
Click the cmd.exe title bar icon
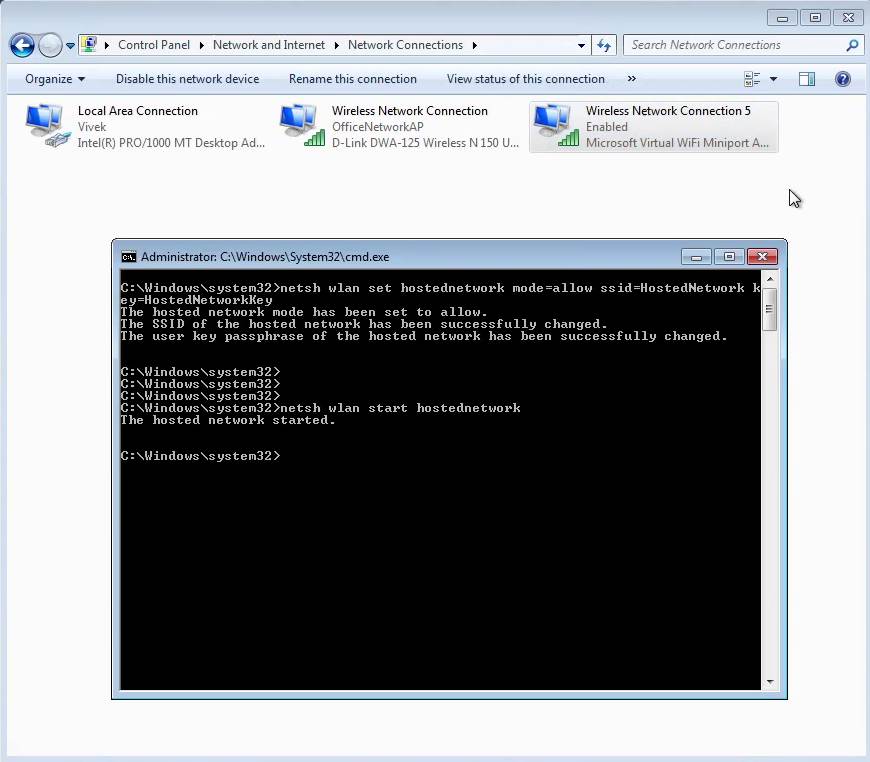[x=128, y=257]
